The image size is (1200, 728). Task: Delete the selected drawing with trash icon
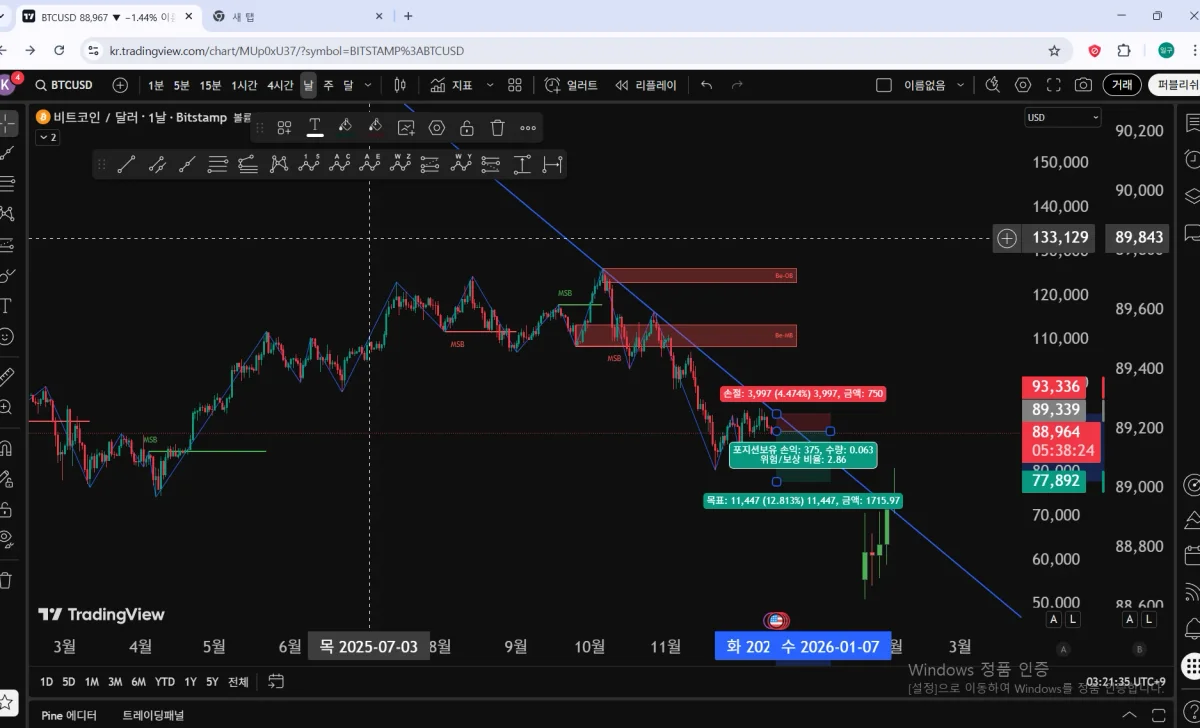coord(497,127)
